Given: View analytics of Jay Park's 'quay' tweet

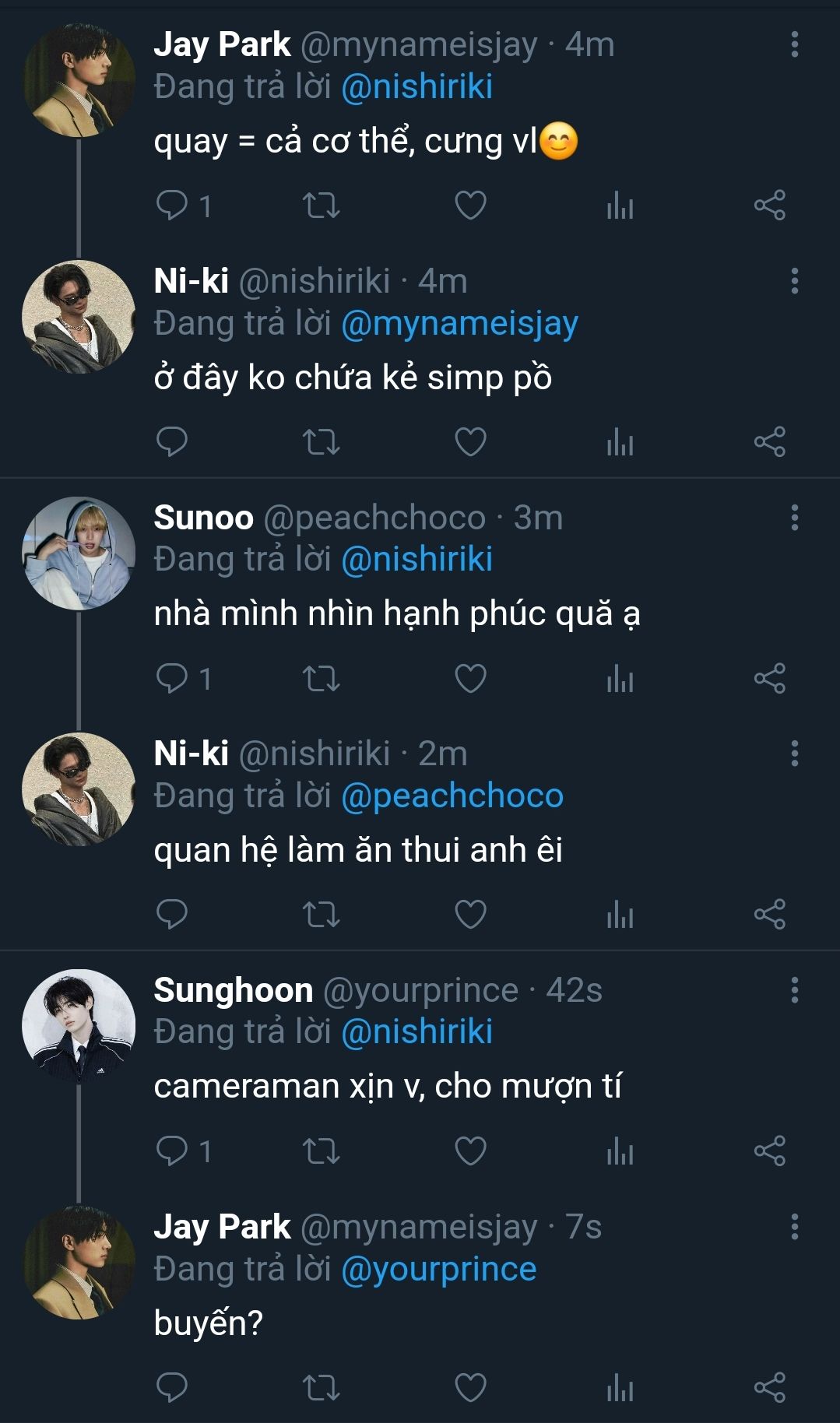Looking at the screenshot, I should pyautogui.click(x=620, y=206).
